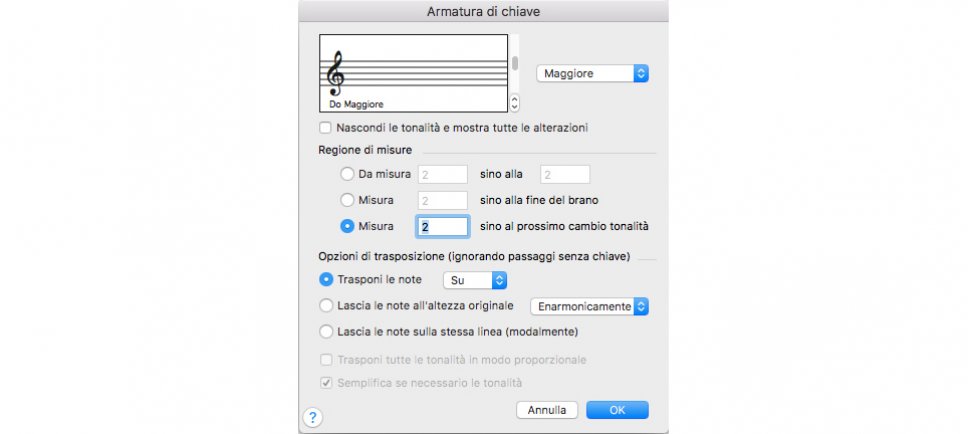Viewport: 968px width, 434px height.
Task: Select the Da misura sino alla radio
Action: [x=348, y=174]
